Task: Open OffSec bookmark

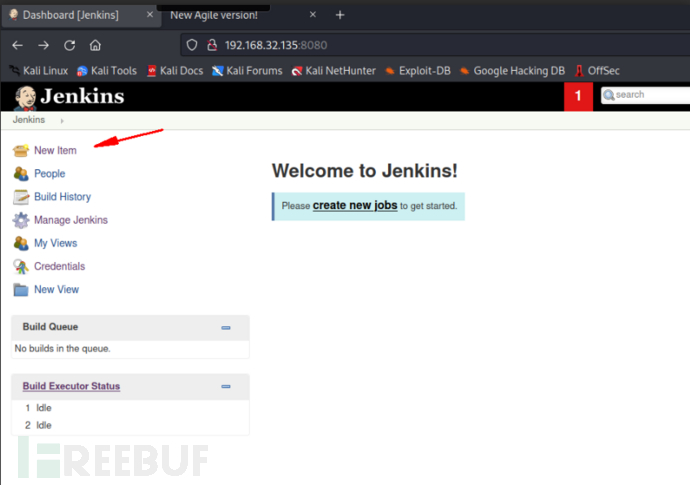Action: coord(597,71)
